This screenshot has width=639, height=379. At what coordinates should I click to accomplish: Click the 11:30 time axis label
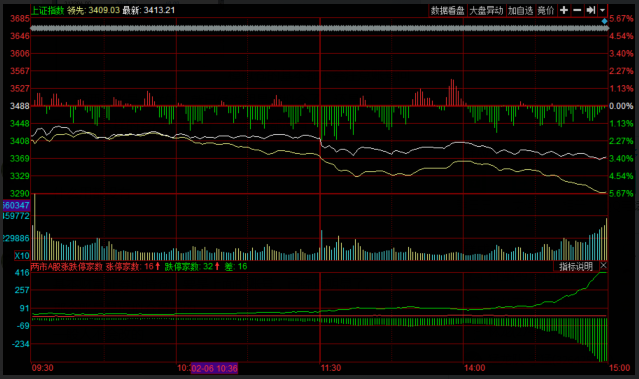point(331,368)
